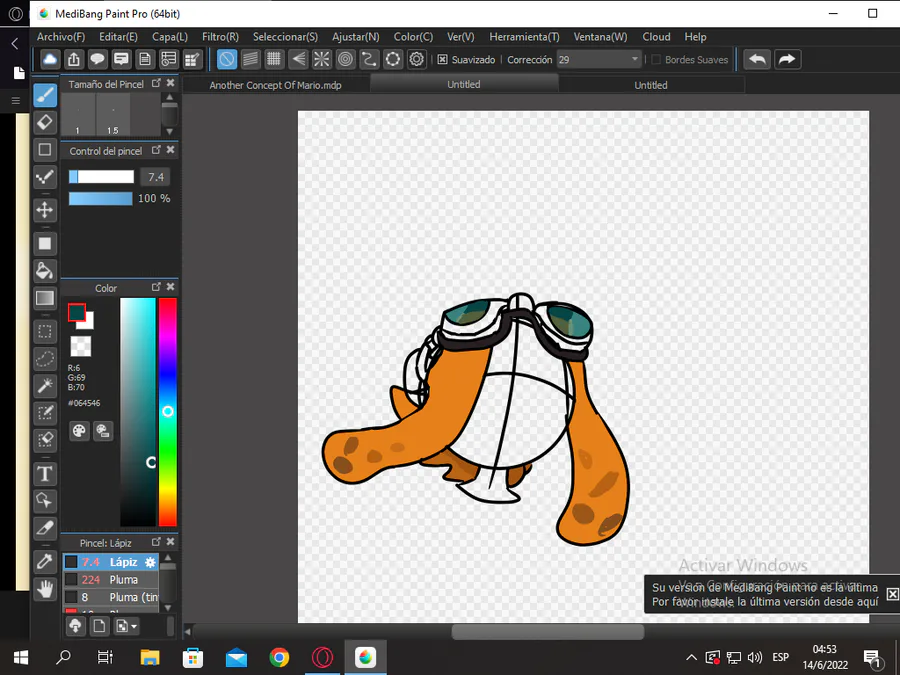Screen dimensions: 900x675
Task: Open the Capa(L) menu
Action: click(x=169, y=37)
